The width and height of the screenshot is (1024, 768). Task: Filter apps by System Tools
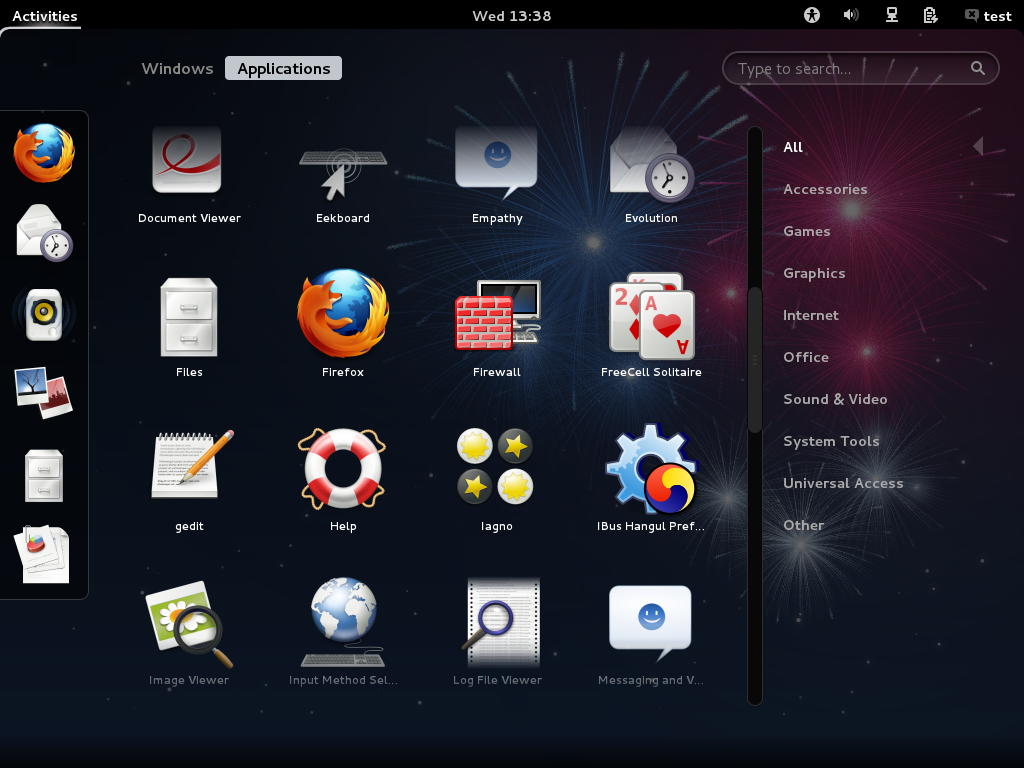[831, 441]
